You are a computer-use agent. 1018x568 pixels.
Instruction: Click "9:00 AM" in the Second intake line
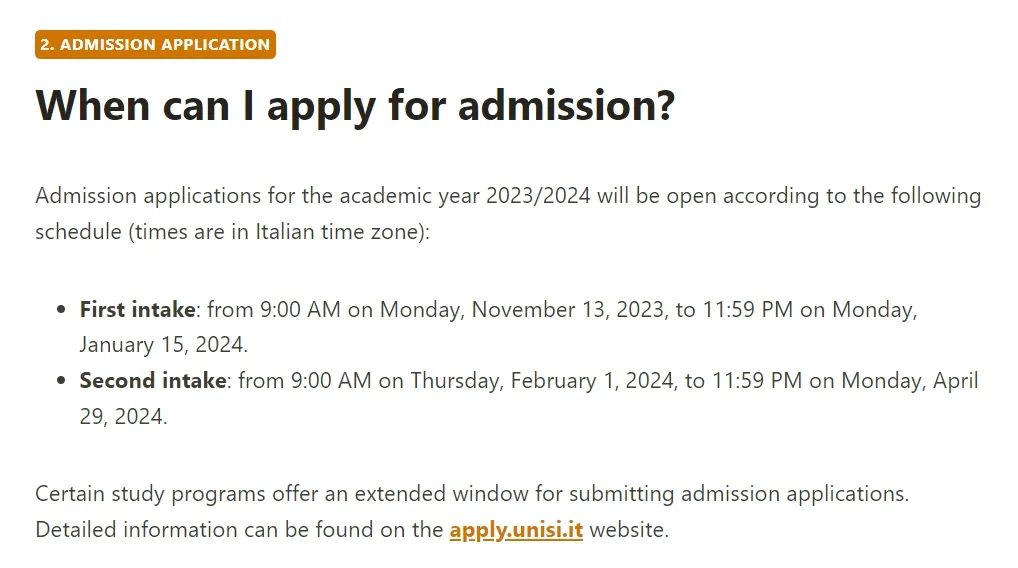330,380
